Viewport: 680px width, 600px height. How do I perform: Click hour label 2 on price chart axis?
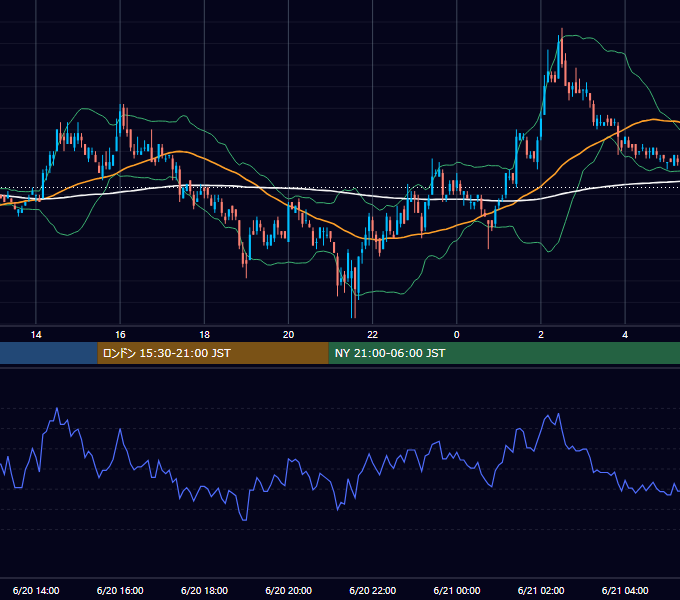tap(541, 335)
